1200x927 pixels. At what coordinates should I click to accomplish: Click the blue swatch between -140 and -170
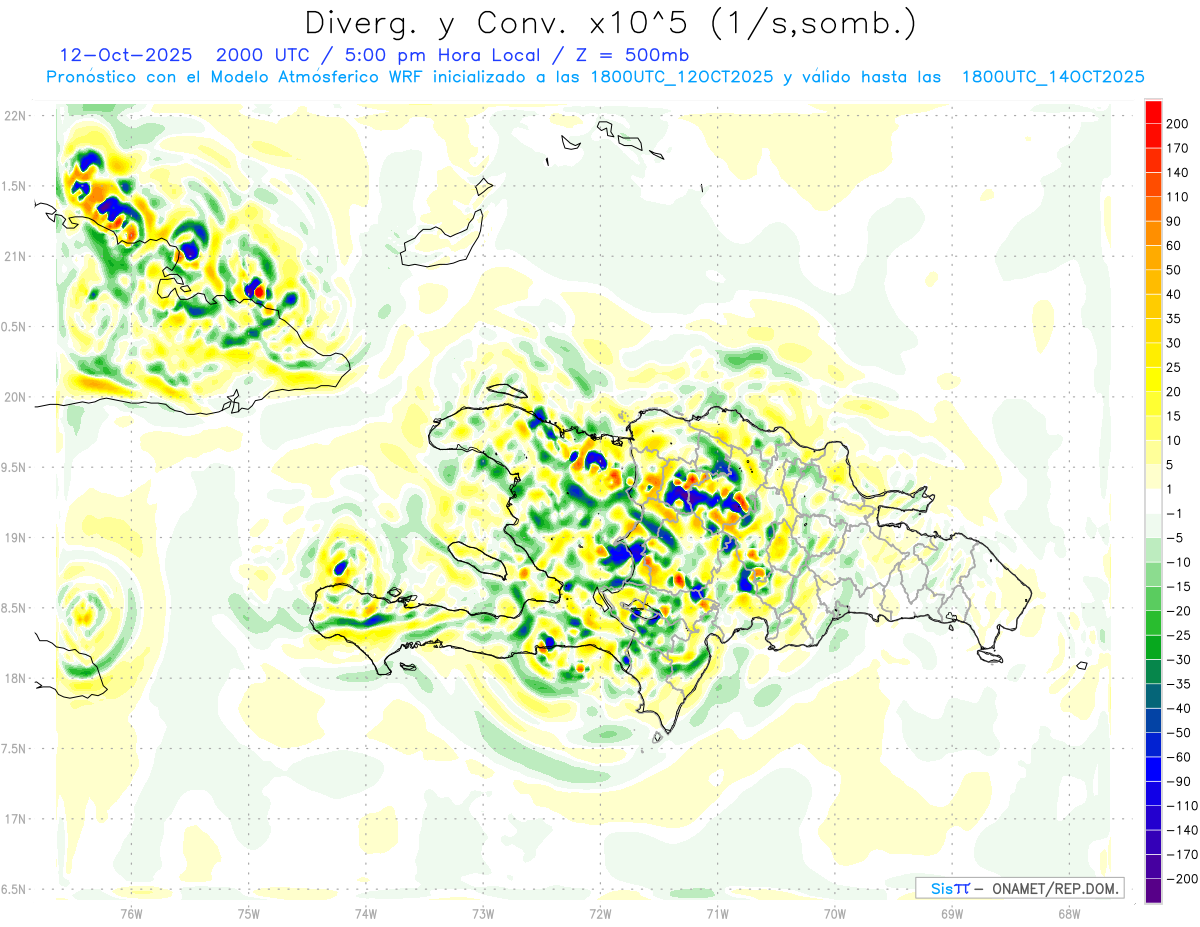(1153, 842)
